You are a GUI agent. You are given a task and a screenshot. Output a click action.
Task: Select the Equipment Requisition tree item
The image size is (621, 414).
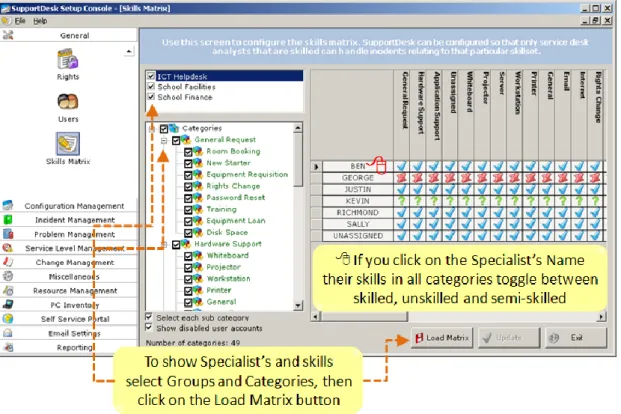point(247,174)
